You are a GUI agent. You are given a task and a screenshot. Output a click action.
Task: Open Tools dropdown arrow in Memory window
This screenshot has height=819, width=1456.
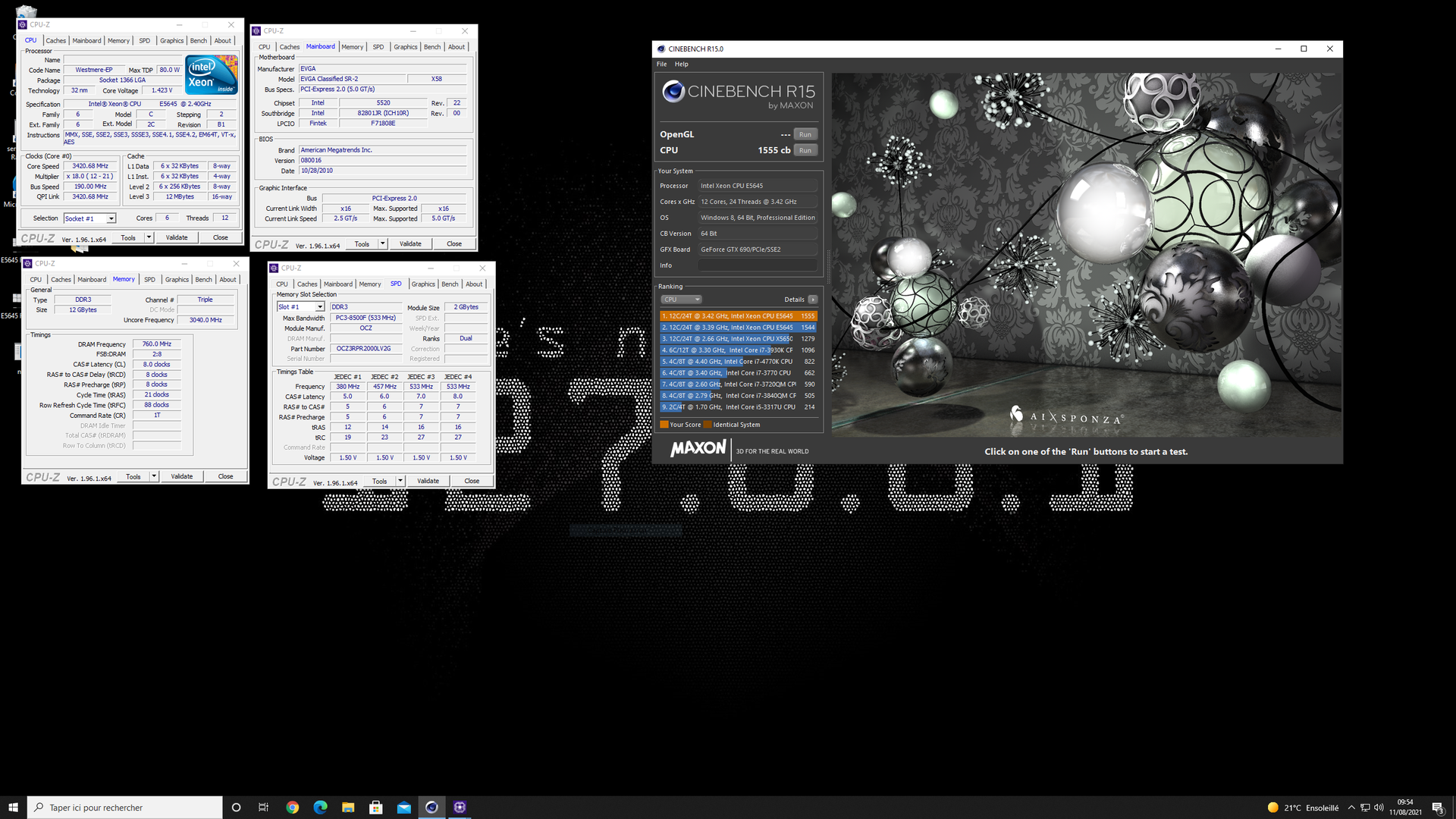coord(153,476)
